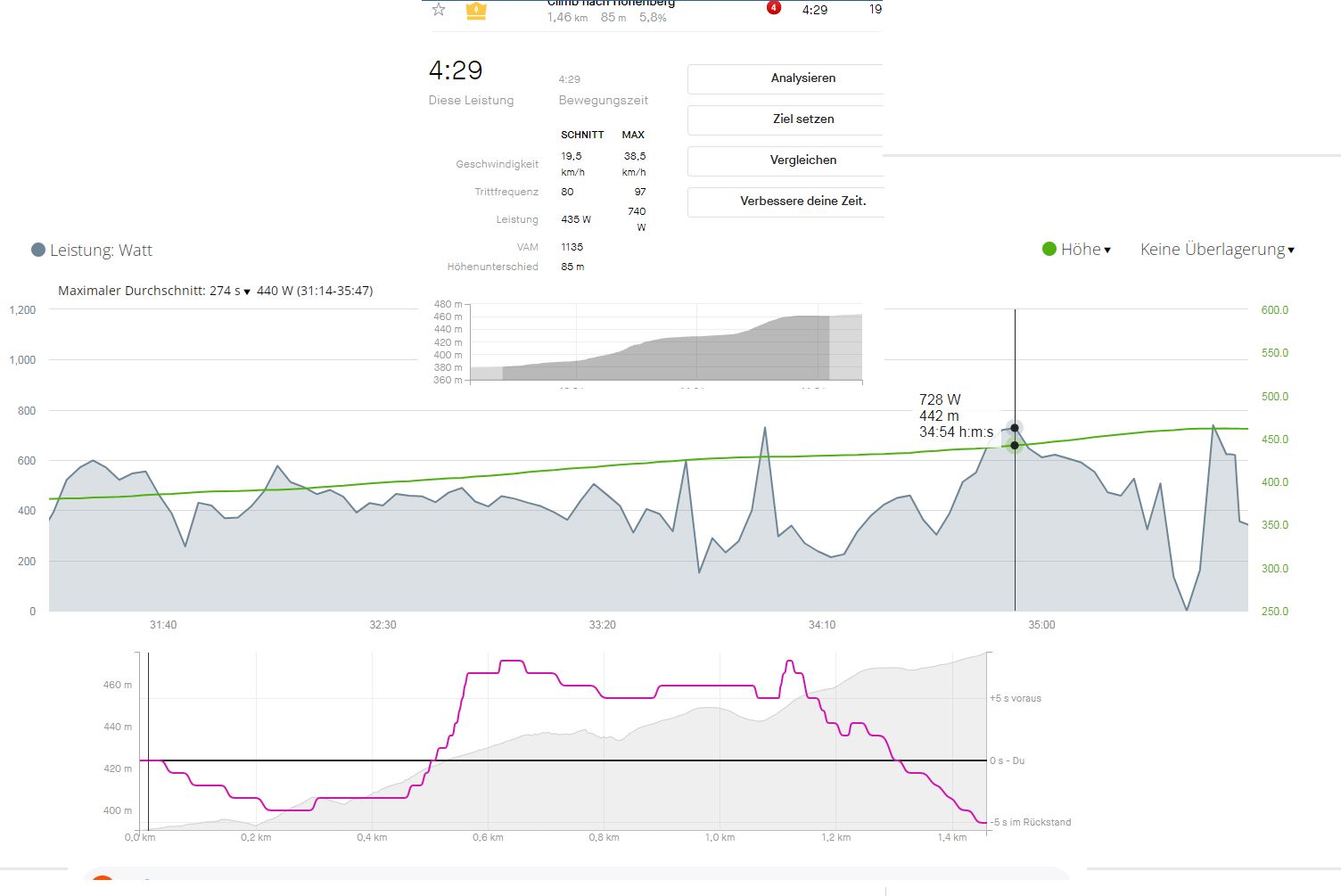Screen dimensions: 1341x896
Task: Click the gold KOM crown icon
Action: [476, 11]
